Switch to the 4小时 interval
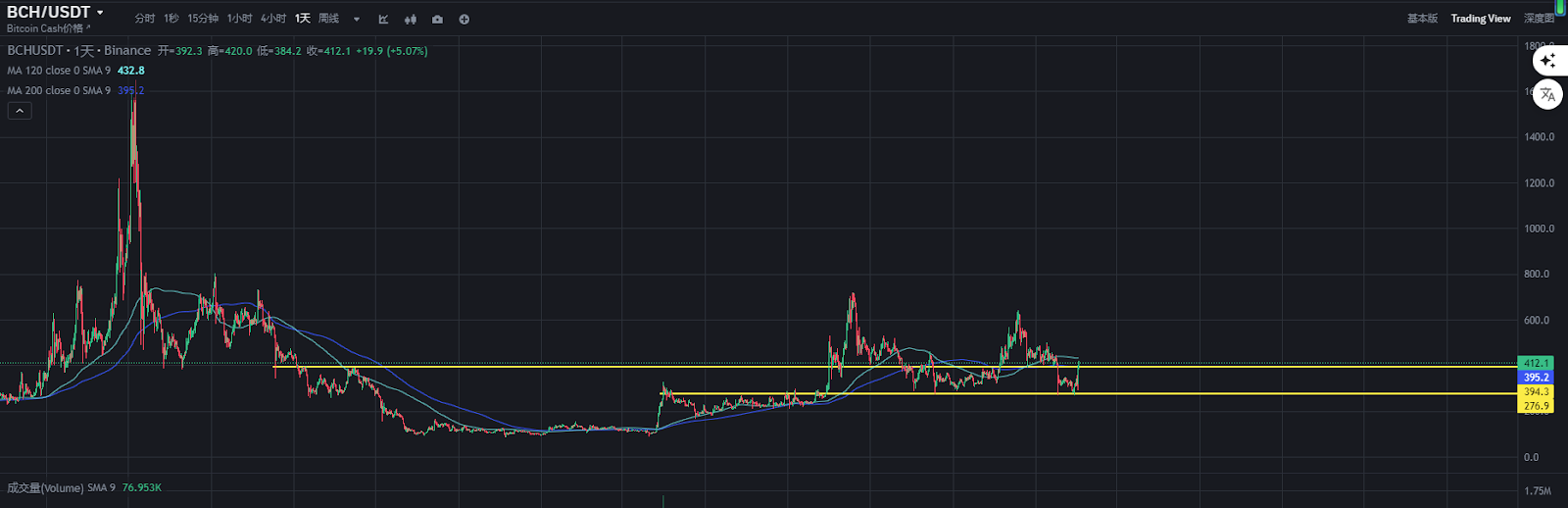Screen dimensions: 1568x508 273,19
